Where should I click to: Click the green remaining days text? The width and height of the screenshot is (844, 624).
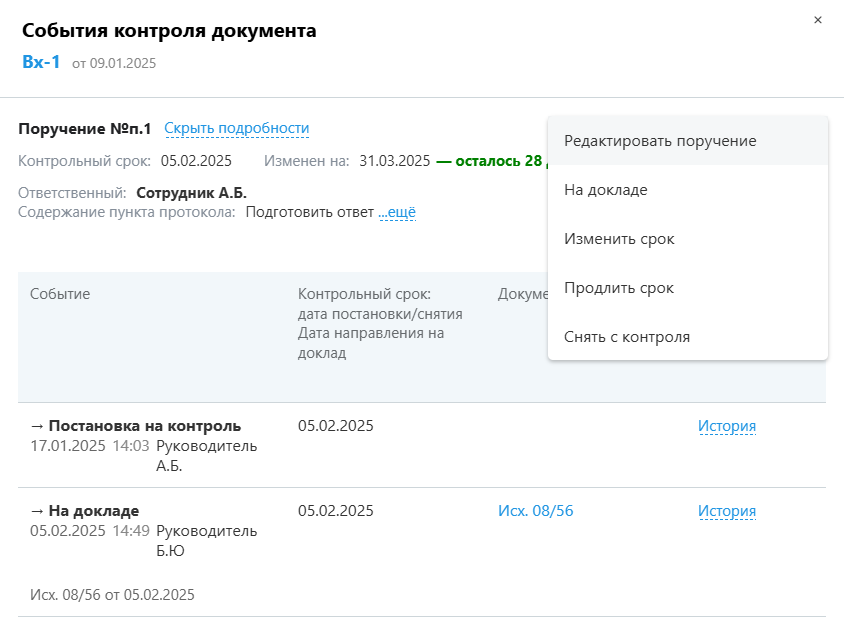(490, 160)
